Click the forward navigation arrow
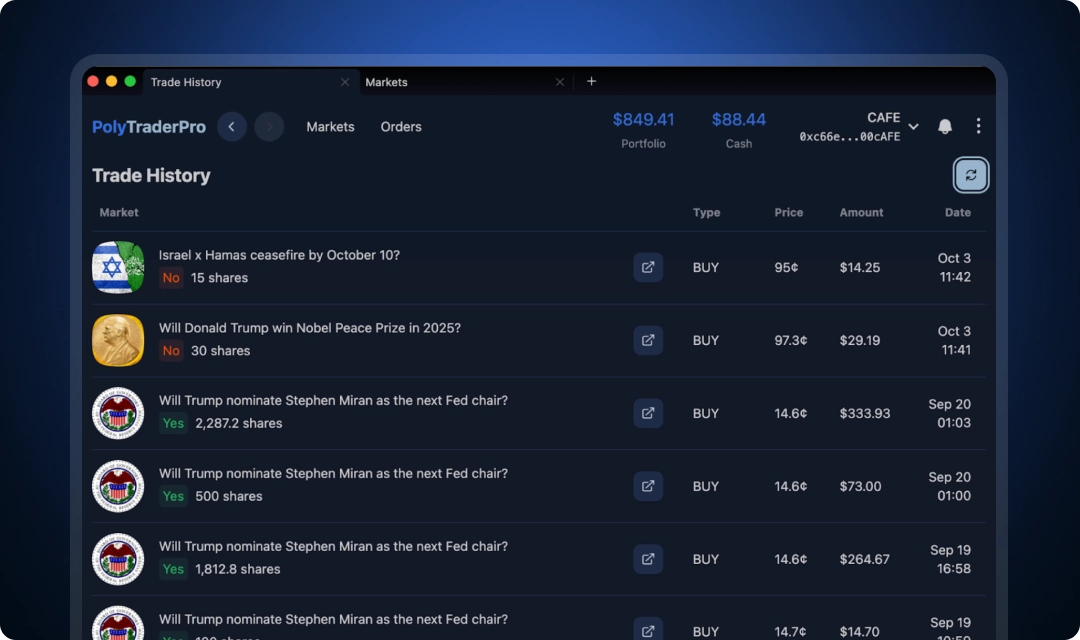This screenshot has height=640, width=1080. point(268,126)
